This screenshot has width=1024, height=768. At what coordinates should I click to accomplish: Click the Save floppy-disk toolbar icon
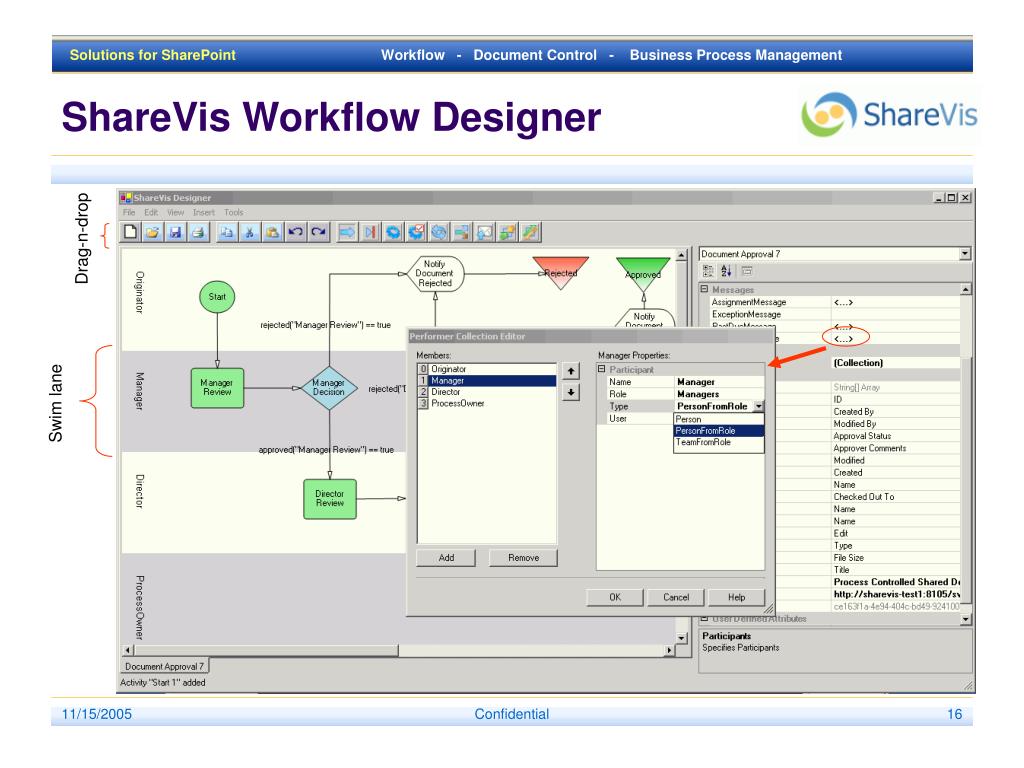click(175, 232)
